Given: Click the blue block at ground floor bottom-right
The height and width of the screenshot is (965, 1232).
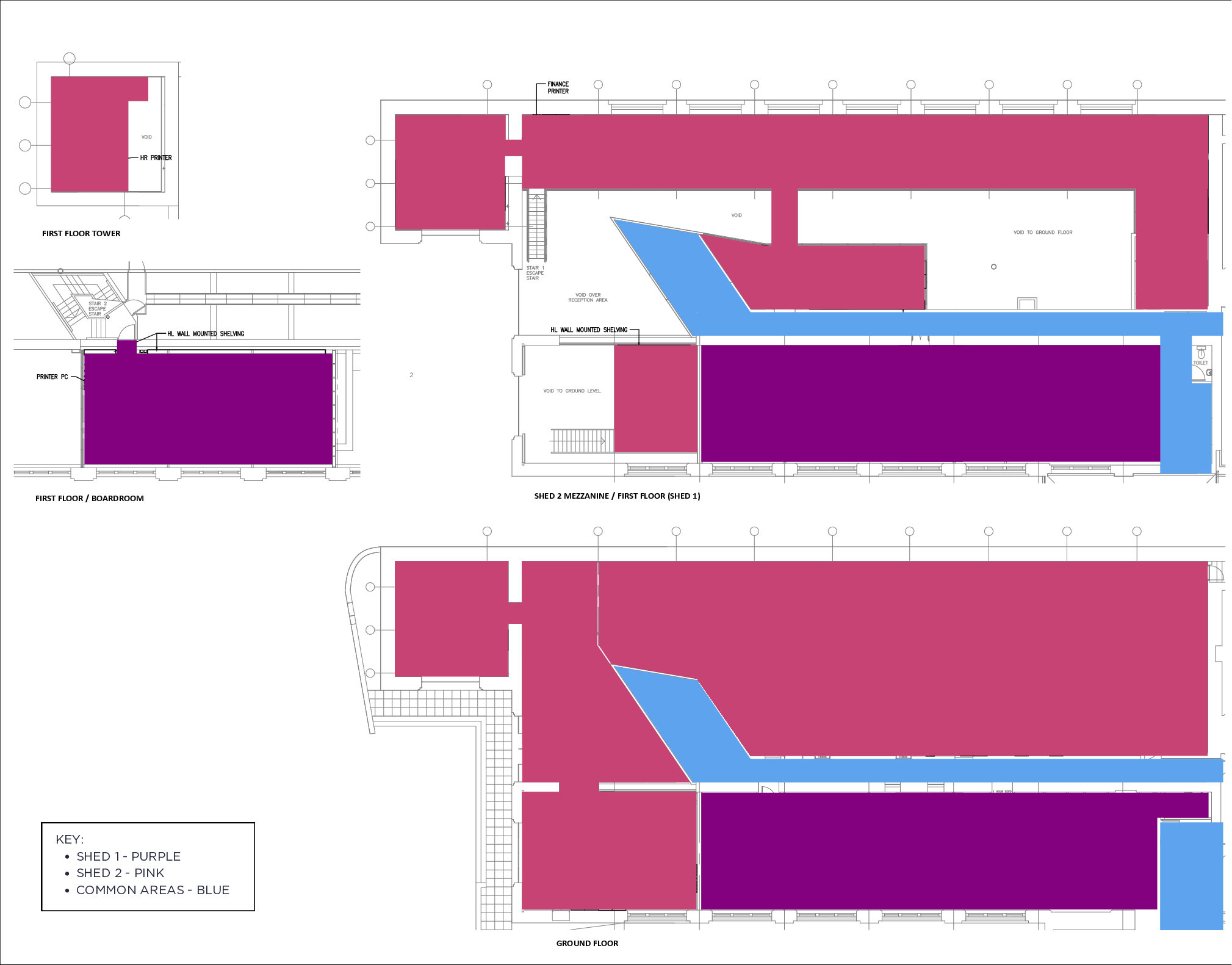Looking at the screenshot, I should pyautogui.click(x=1191, y=876).
